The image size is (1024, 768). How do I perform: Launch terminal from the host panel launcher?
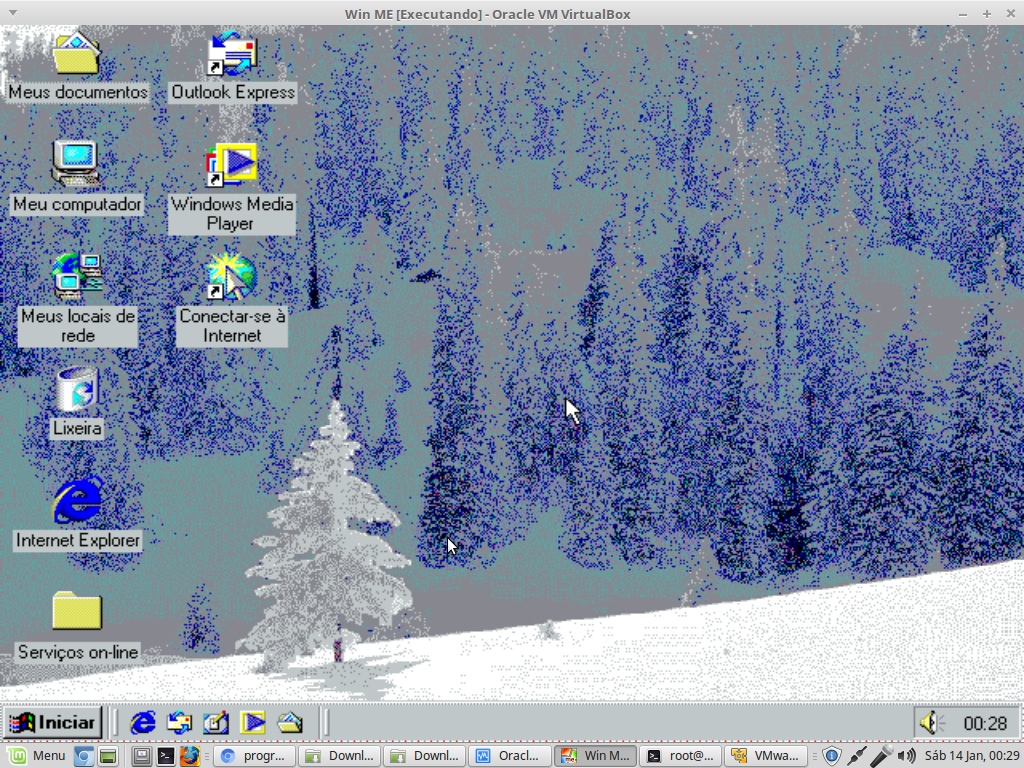tap(166, 756)
